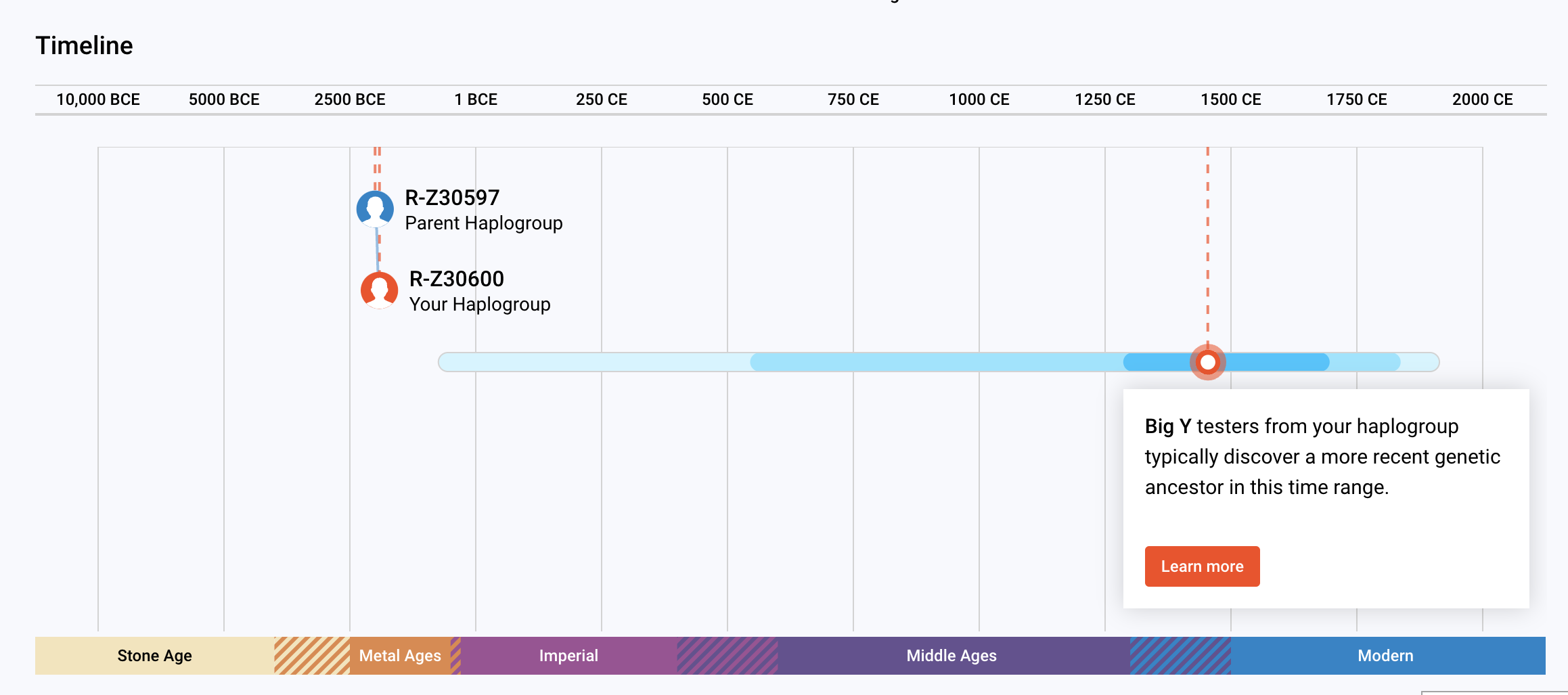Screen dimensions: 1568x695
Task: Click the Metal Ages era segment
Action: coord(399,656)
